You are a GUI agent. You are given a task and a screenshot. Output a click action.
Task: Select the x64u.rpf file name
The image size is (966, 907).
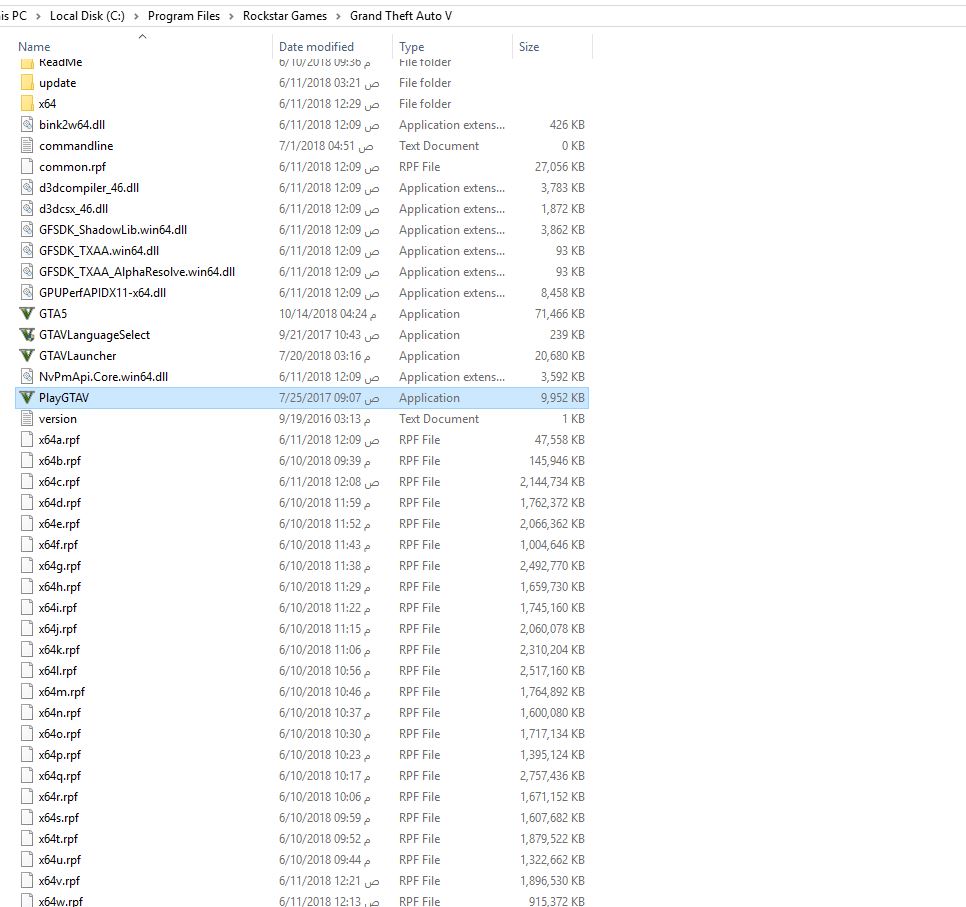[x=60, y=860]
